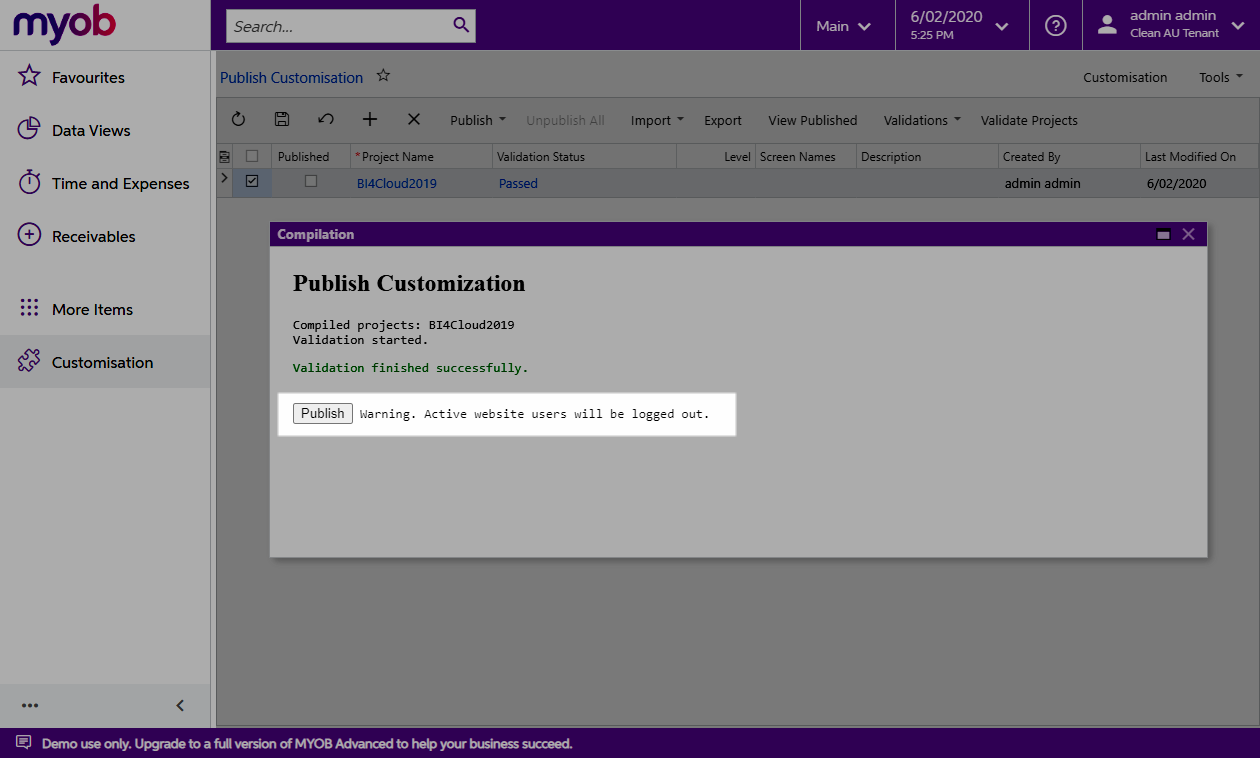Save the customisation projects grid

tap(282, 119)
